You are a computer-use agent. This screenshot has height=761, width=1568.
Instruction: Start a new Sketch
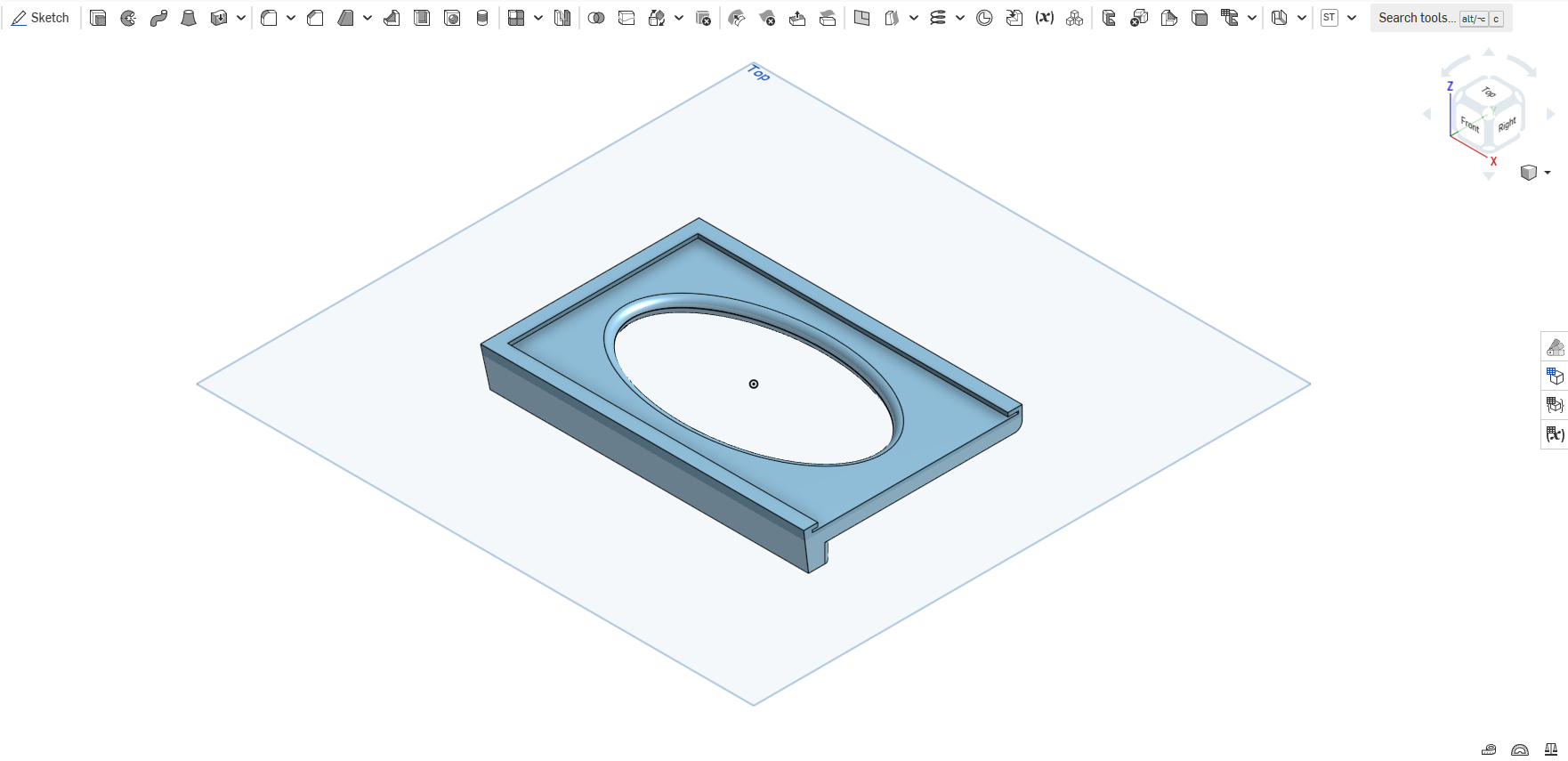tap(40, 18)
